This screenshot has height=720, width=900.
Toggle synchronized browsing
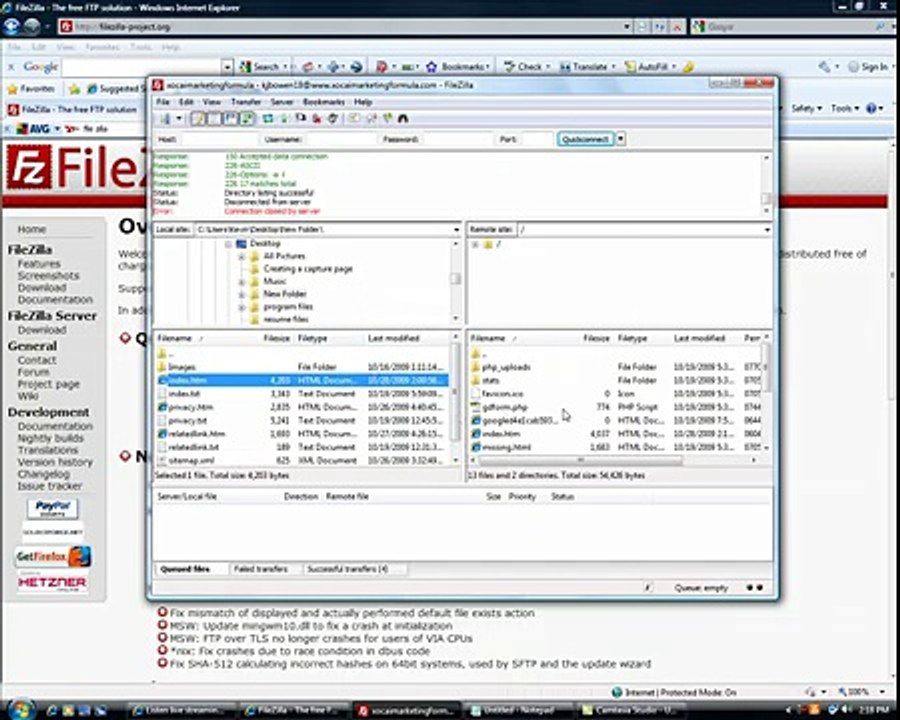point(387,118)
